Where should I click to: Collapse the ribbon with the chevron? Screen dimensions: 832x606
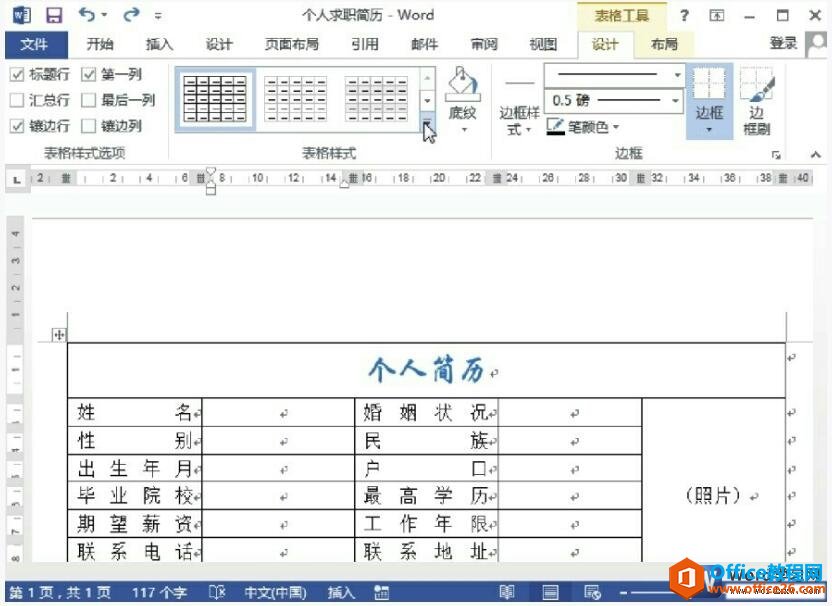coord(816,155)
